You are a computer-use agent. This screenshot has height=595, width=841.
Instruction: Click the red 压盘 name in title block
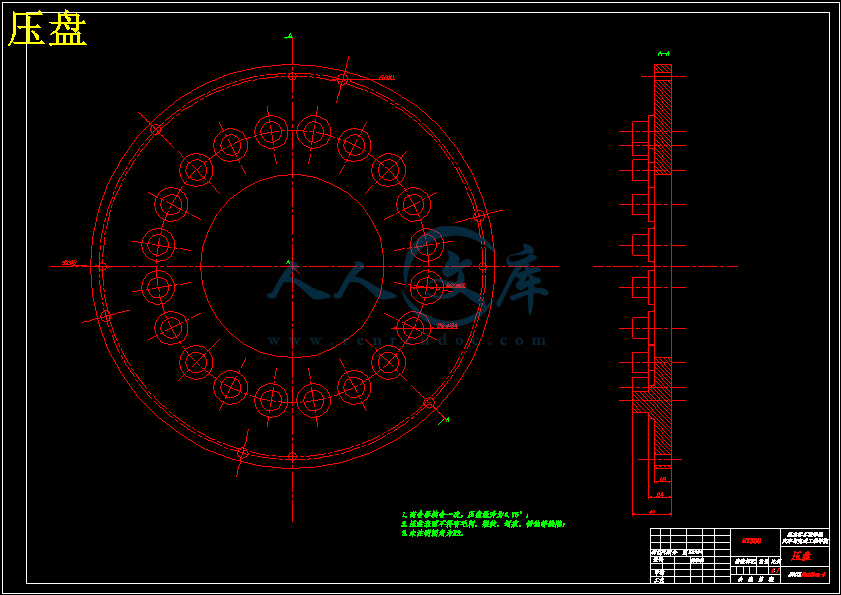(801, 555)
